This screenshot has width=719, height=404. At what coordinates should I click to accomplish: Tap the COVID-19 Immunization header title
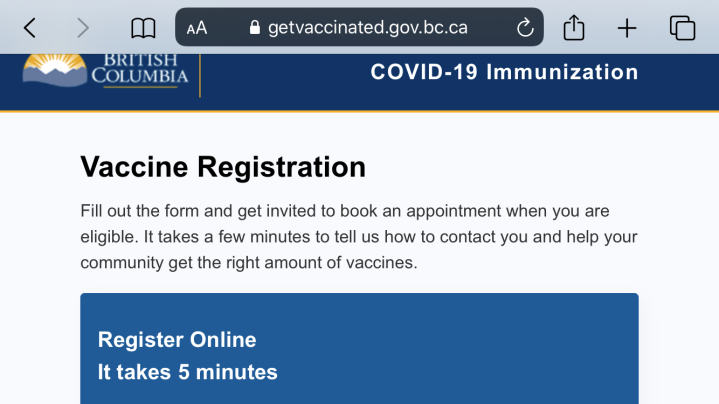click(x=504, y=72)
